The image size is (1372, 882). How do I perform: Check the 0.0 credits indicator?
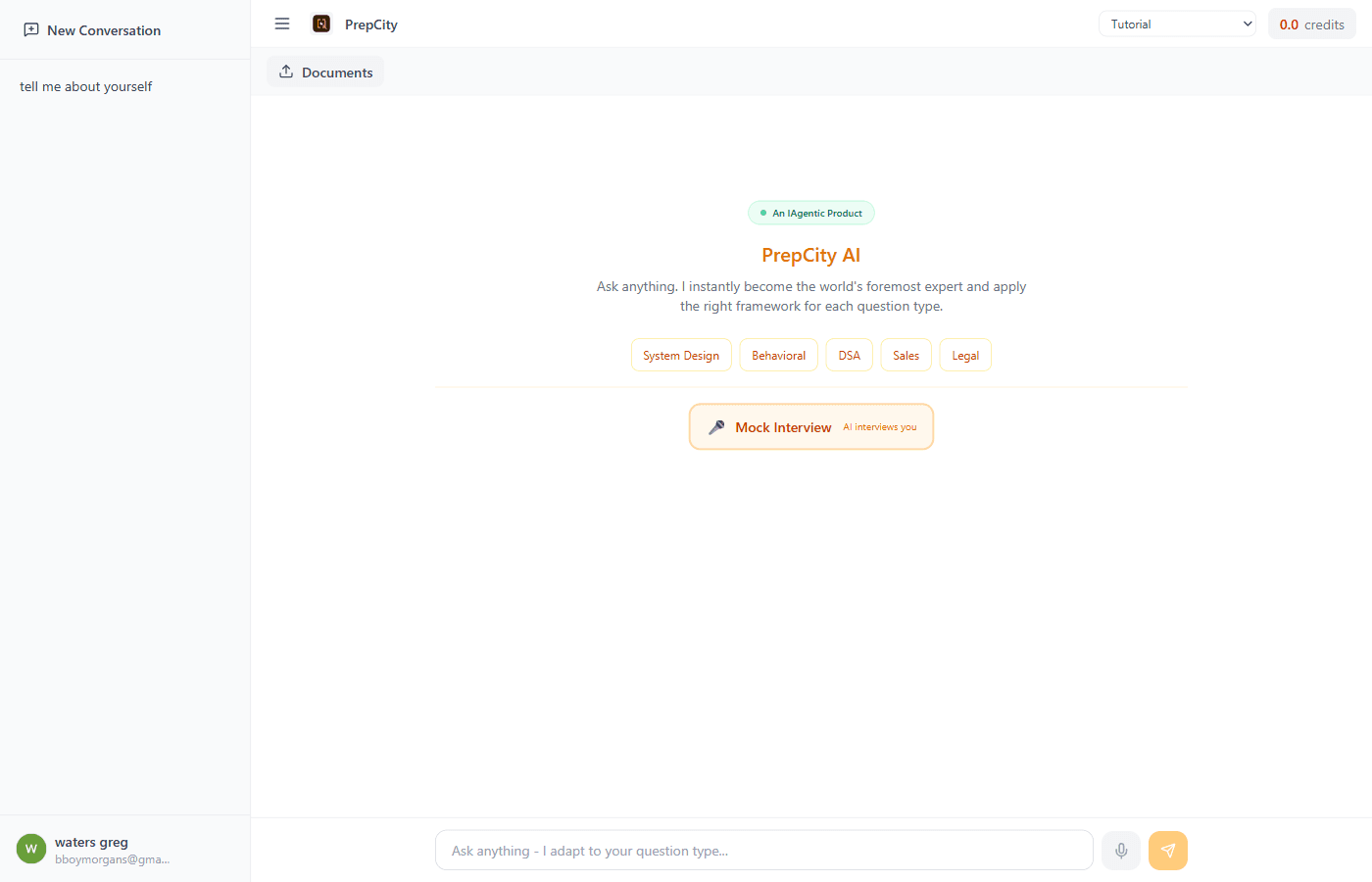[1311, 23]
